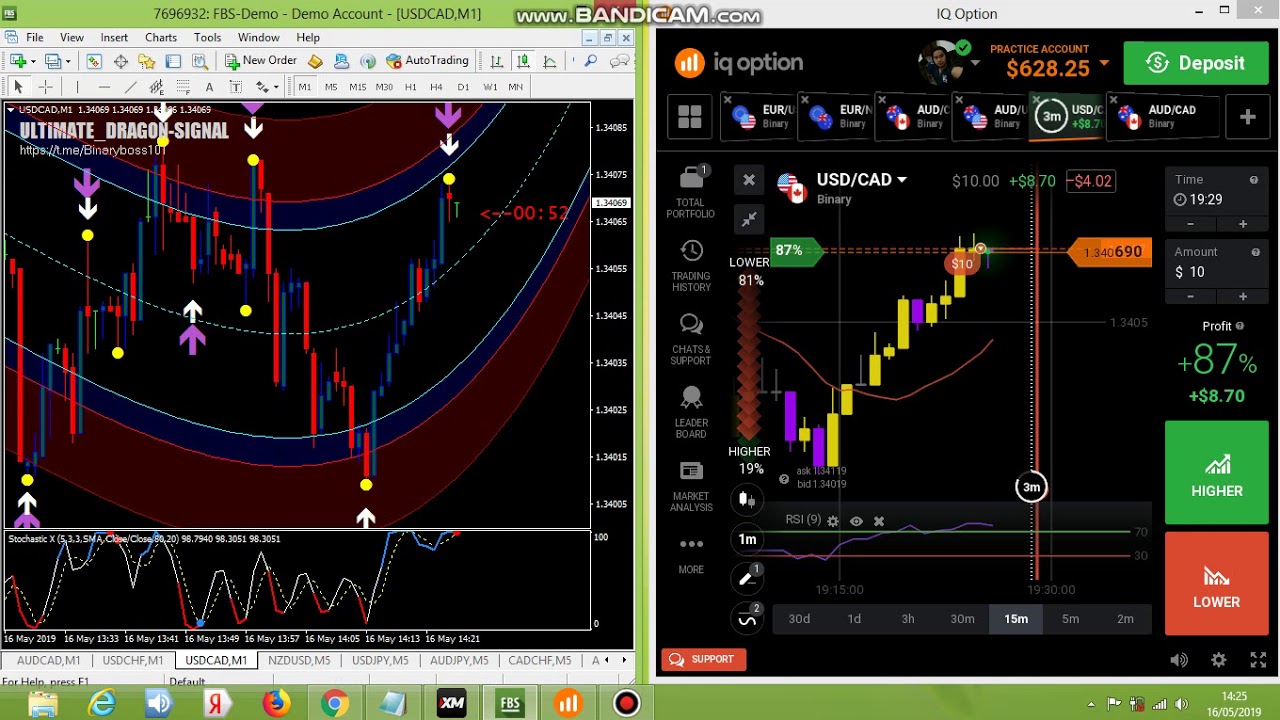1280x720 pixels.
Task: Open the Navigator star-folder icon
Action: [x=146, y=61]
